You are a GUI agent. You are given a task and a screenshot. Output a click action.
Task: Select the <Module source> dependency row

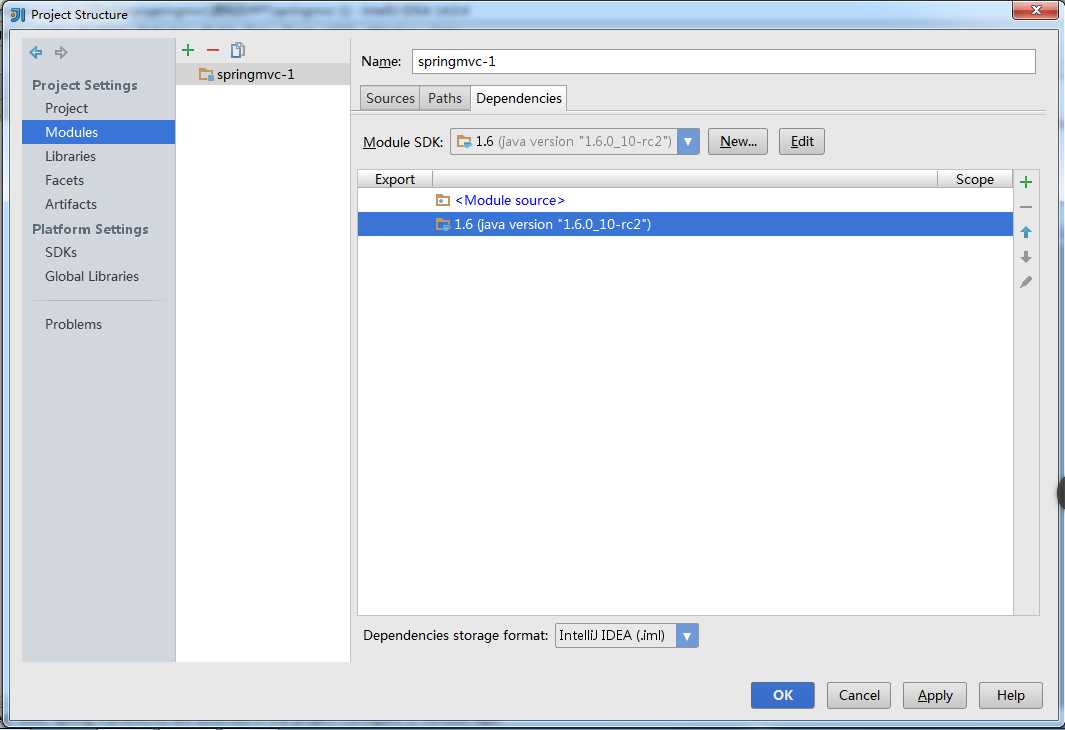coord(685,200)
